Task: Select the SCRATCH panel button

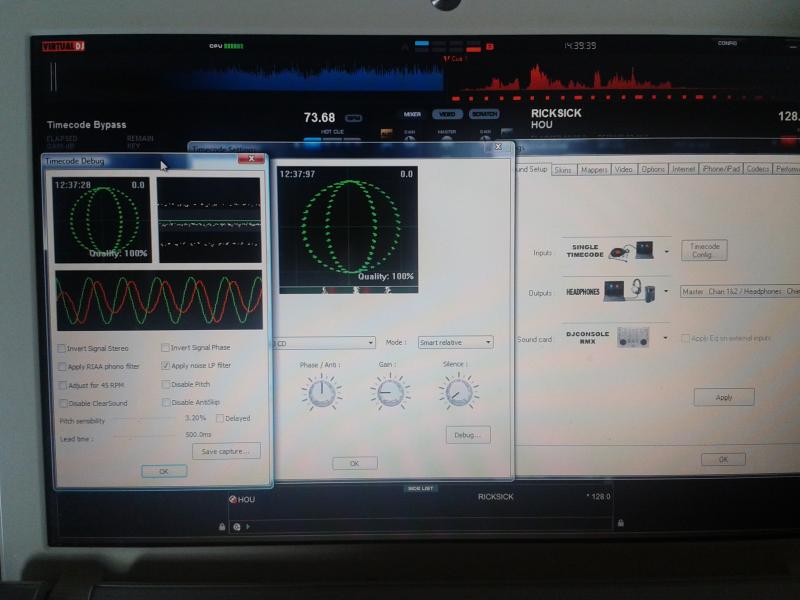Action: 484,114
